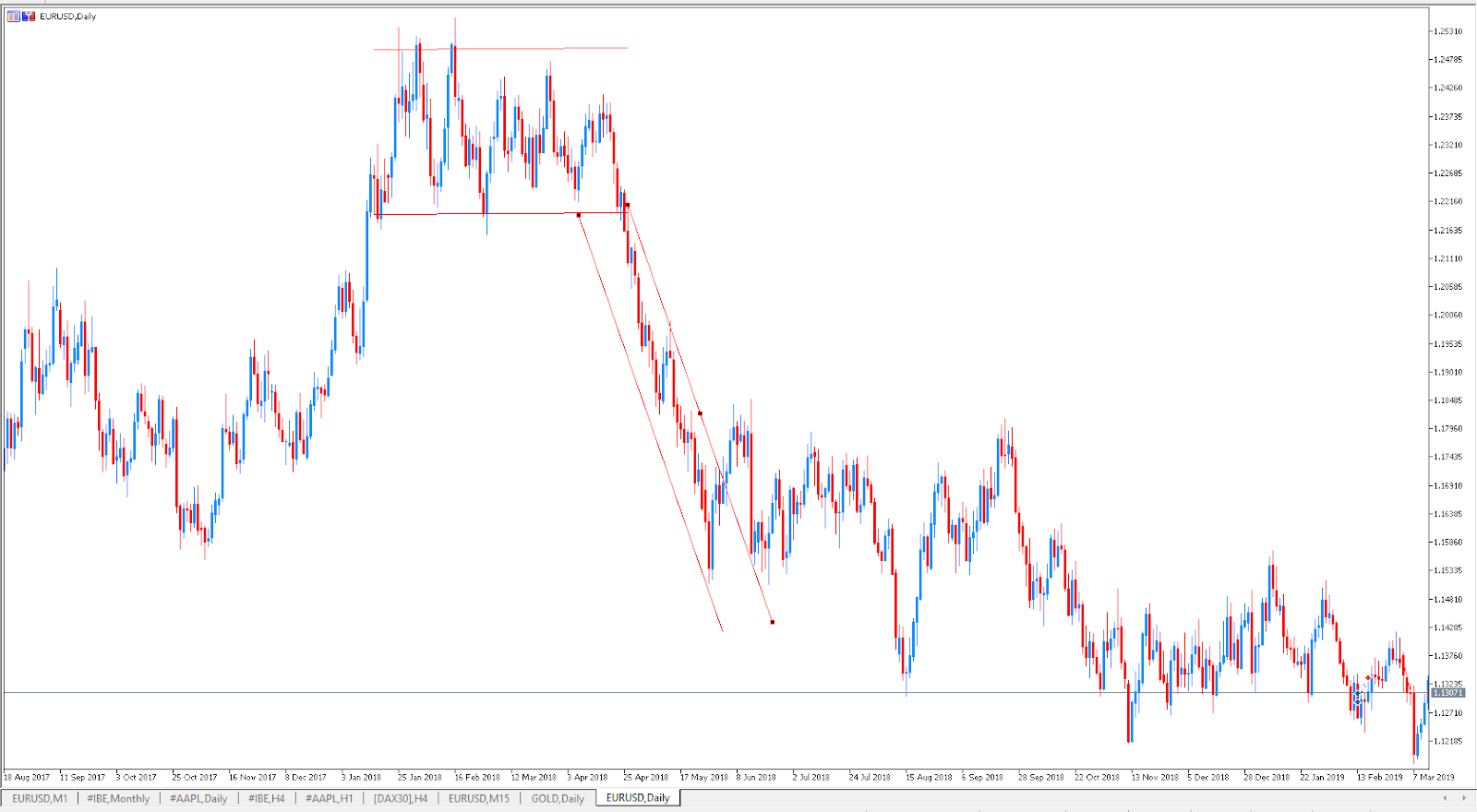Viewport: 1477px width, 812px height.
Task: Click the 1.25310 price scale label
Action: click(x=1447, y=31)
